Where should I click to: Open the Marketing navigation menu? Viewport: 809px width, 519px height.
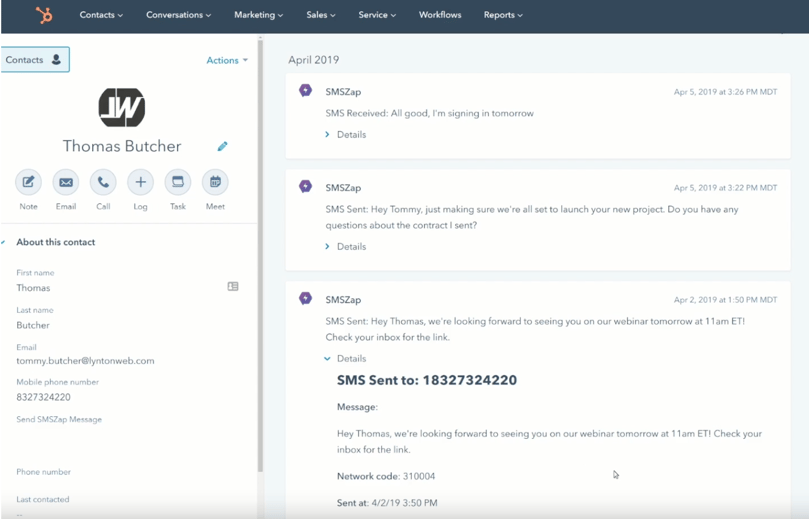(x=258, y=15)
